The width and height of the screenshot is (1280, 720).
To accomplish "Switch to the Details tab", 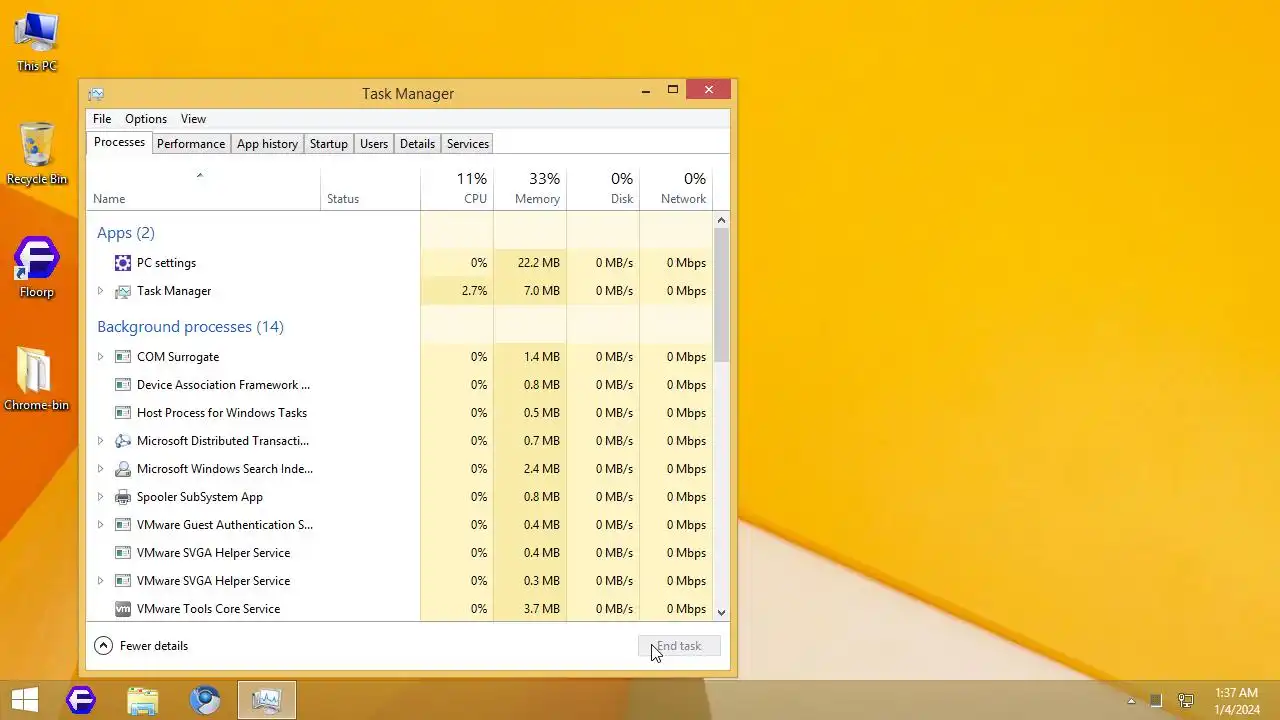I will pos(417,144).
